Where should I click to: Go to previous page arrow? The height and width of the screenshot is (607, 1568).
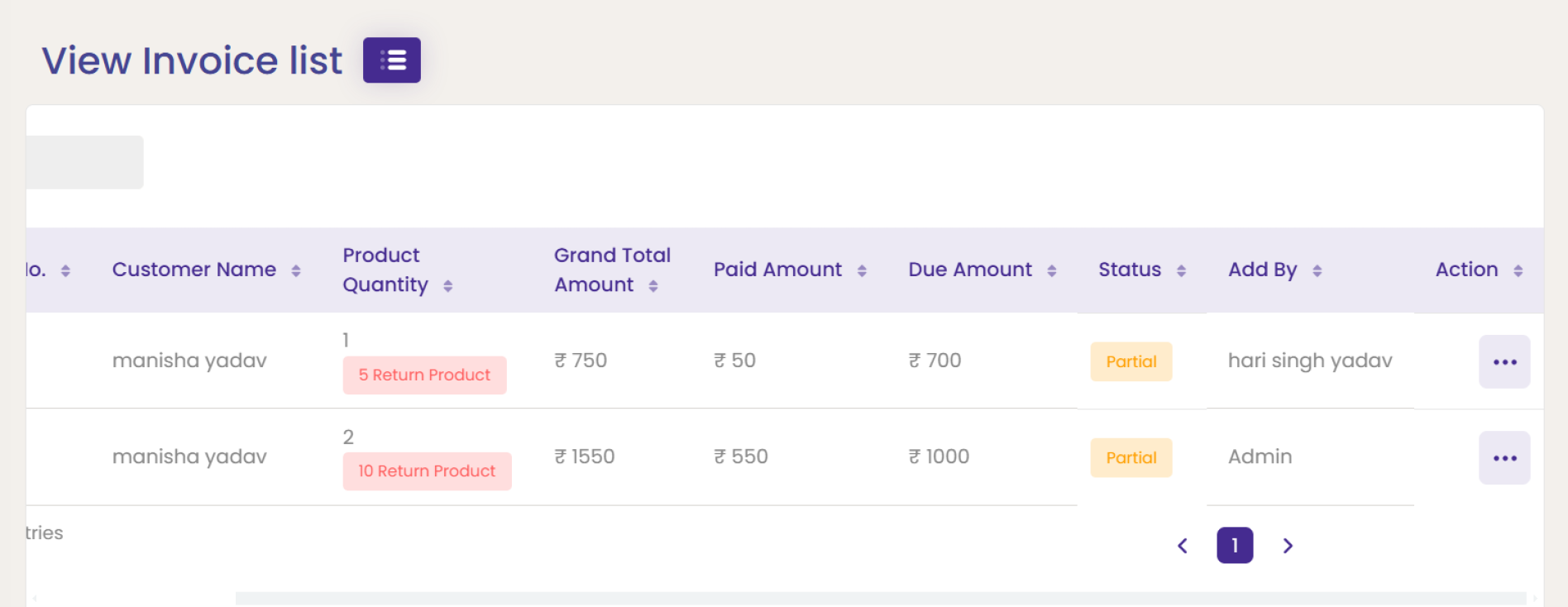1183,546
